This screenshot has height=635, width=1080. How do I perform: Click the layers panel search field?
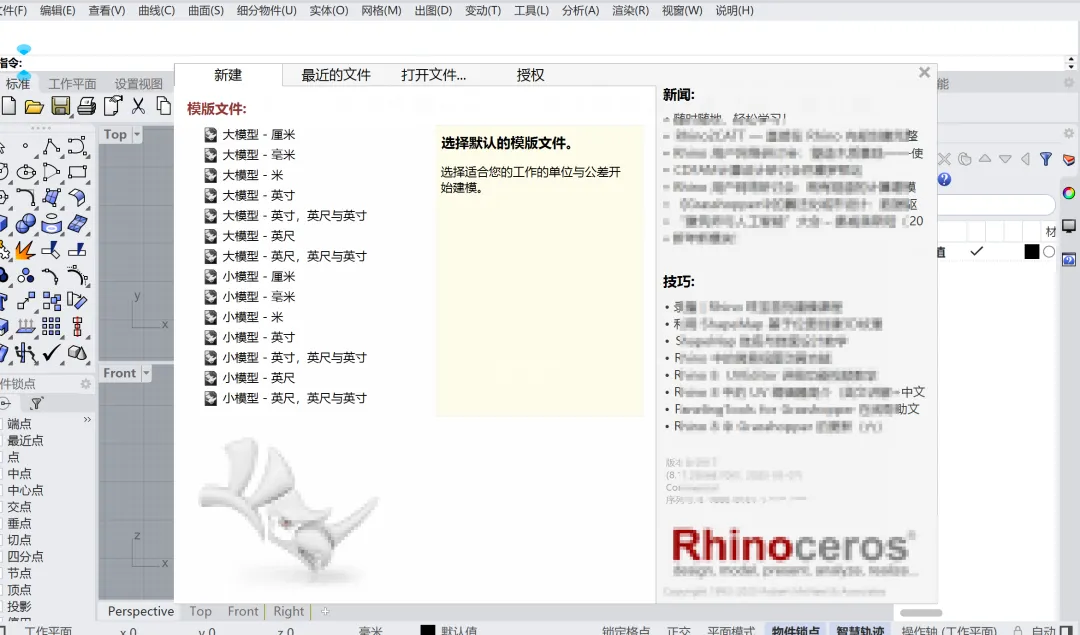[x=996, y=204]
